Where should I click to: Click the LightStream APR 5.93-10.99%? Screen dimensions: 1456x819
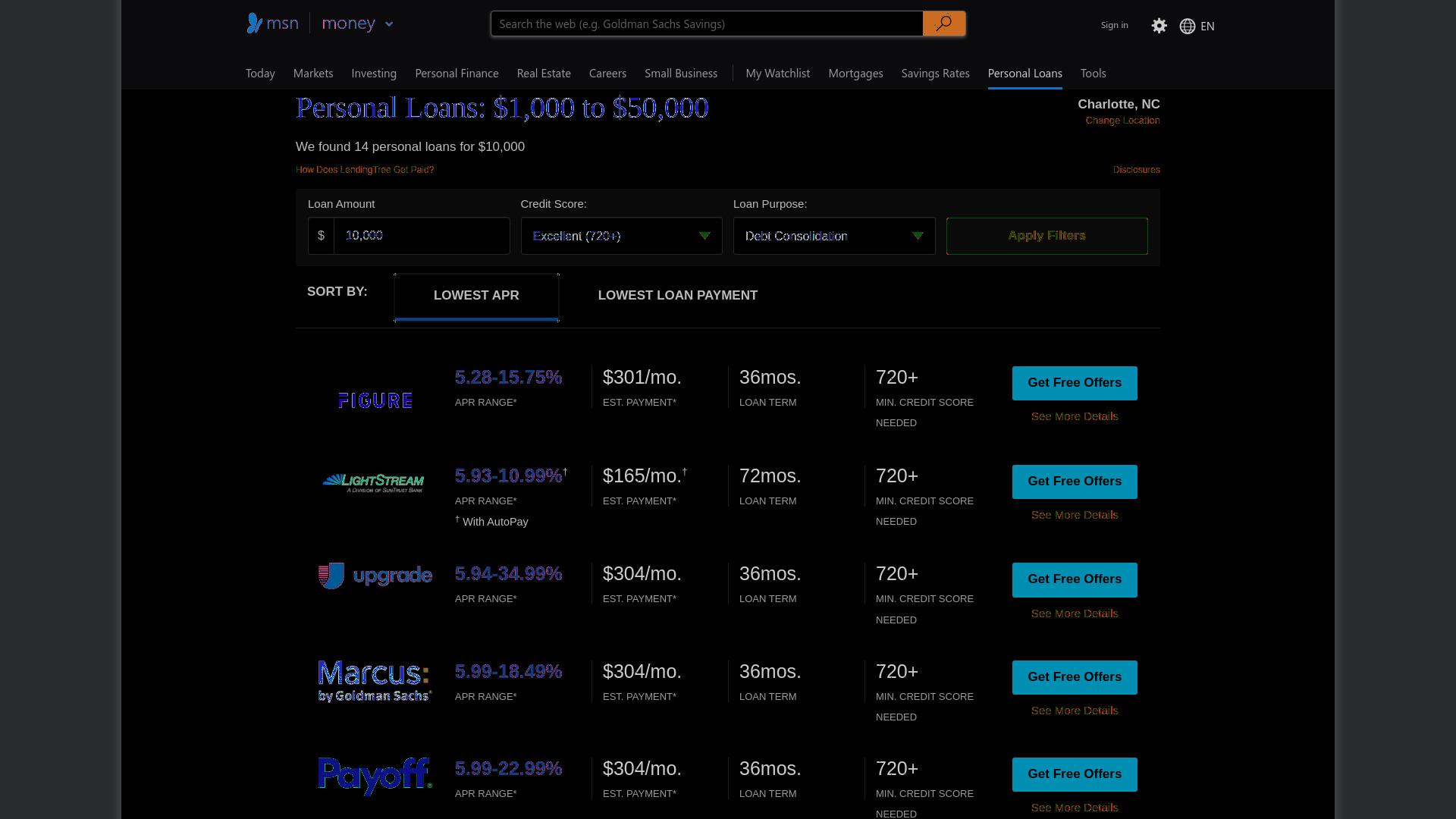[x=508, y=475]
